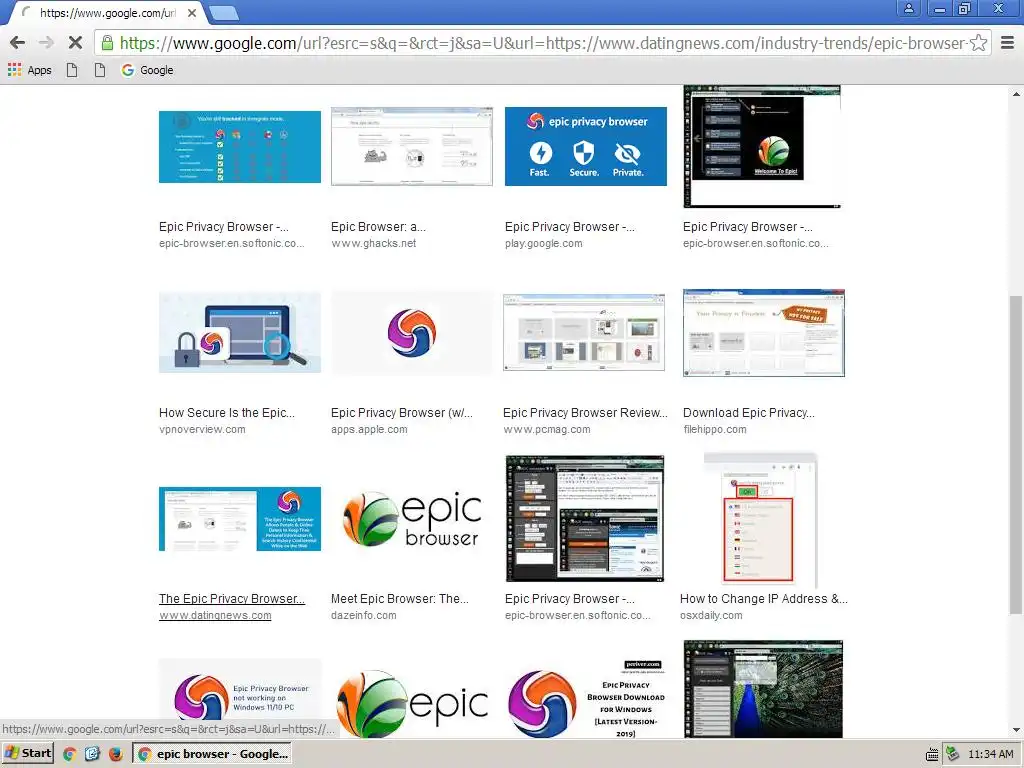Click the www.pcmag.com source text
The width and height of the screenshot is (1024, 768).
[547, 430]
